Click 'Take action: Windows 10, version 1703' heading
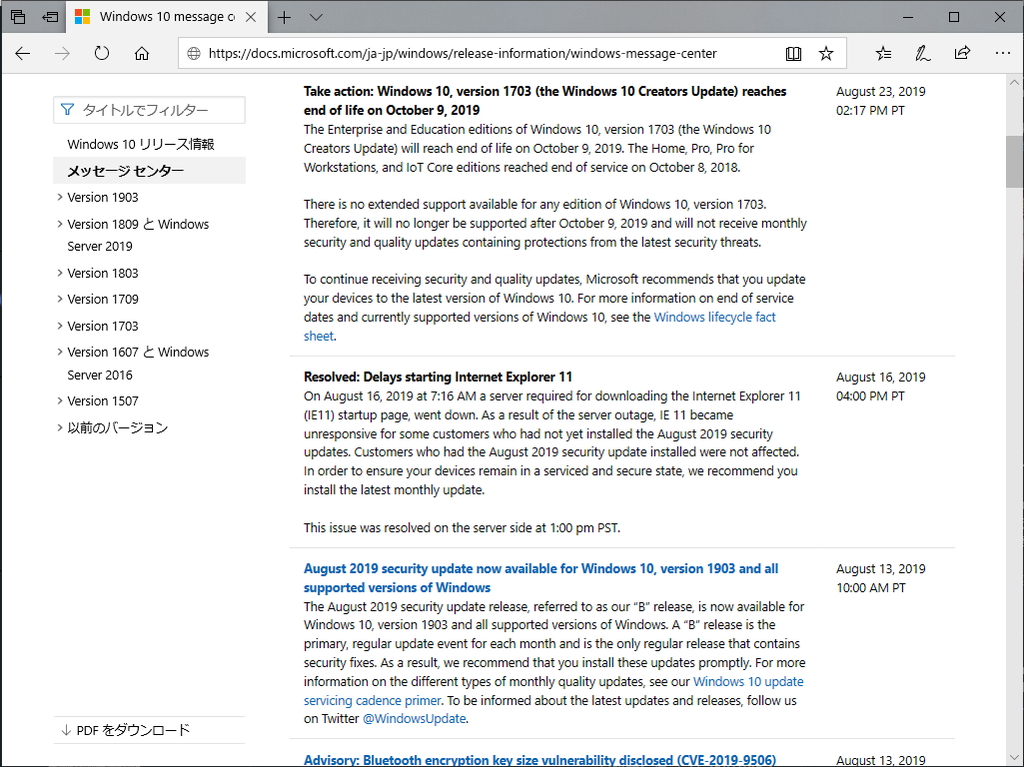Screen dimensions: 1024x767 coord(545,101)
